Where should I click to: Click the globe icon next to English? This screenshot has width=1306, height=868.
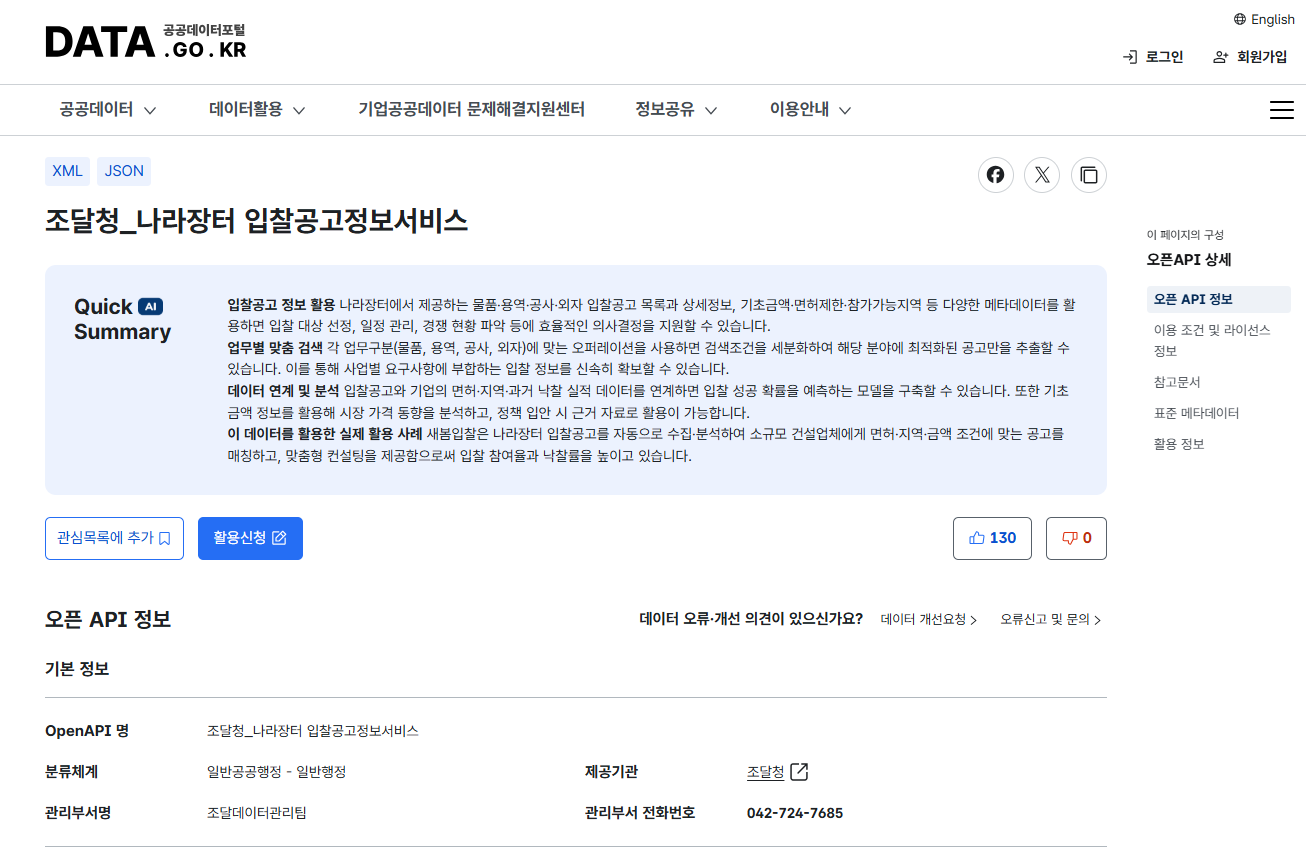[x=1240, y=19]
